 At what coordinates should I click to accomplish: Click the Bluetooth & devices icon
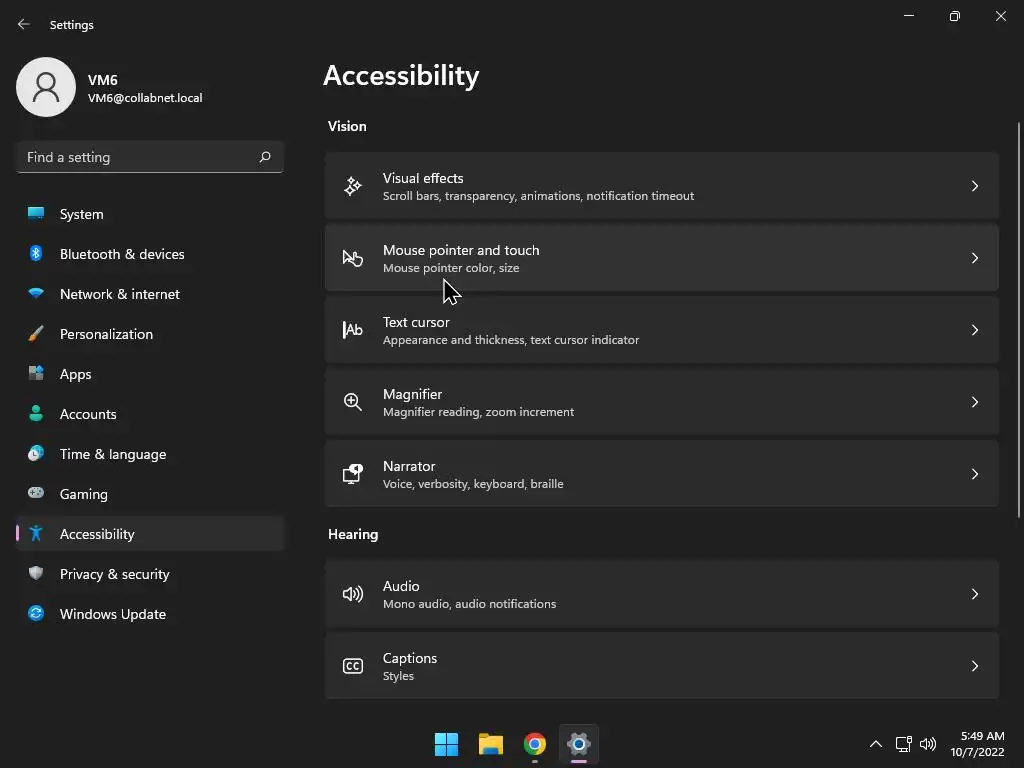click(36, 254)
